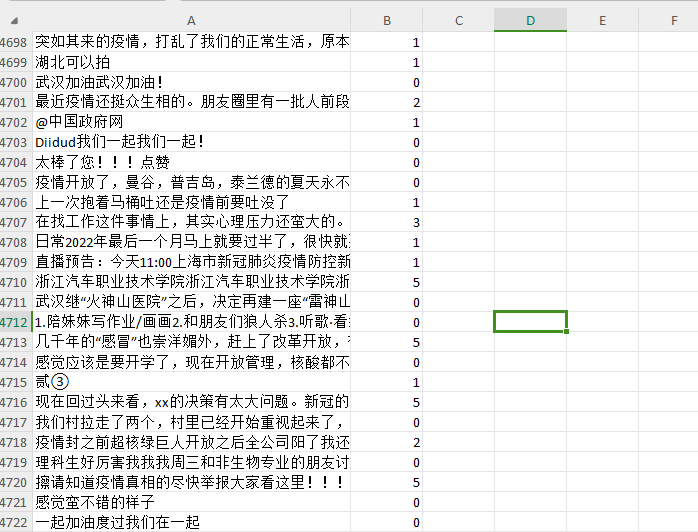This screenshot has width=698, height=532.
Task: Click cell starting '直播预告：今天11:00'
Action: (191, 262)
